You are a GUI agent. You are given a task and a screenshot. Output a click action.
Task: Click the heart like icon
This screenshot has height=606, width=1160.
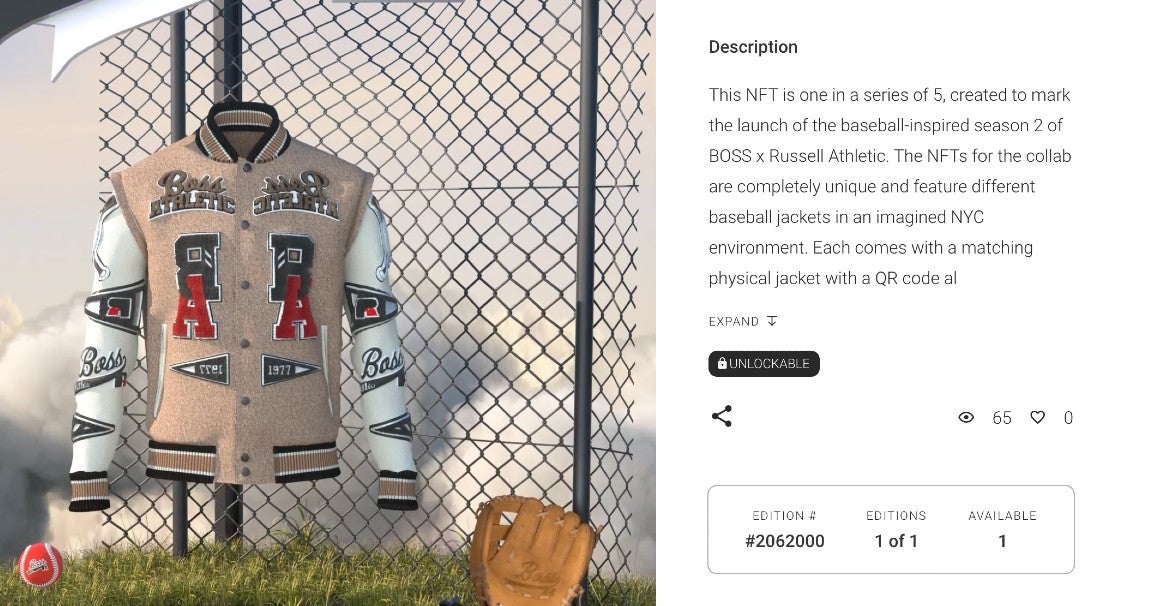(1037, 417)
